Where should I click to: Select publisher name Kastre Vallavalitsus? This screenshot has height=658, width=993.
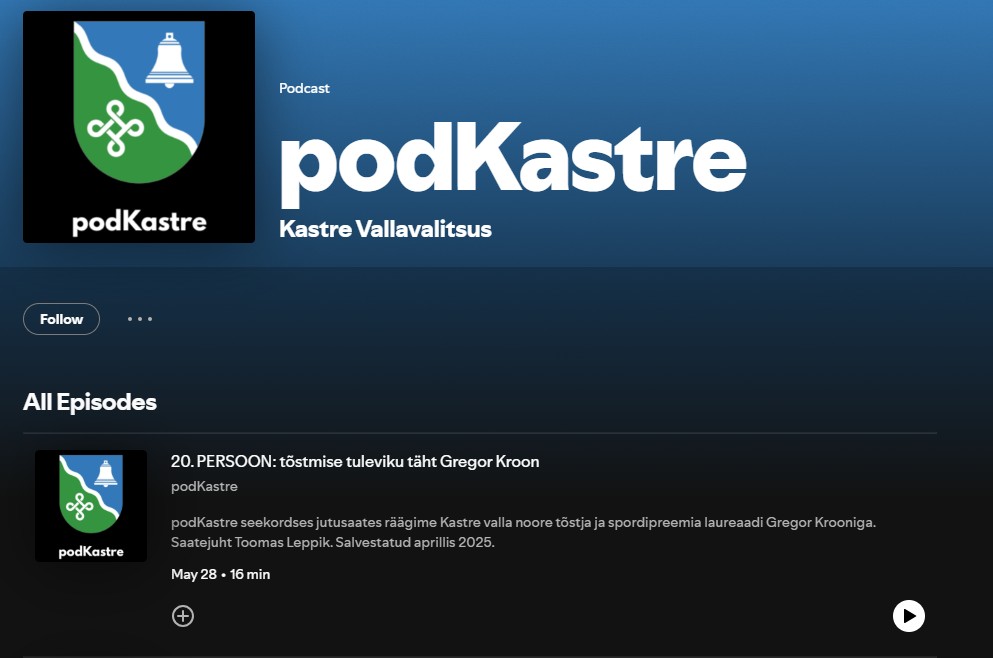point(385,229)
